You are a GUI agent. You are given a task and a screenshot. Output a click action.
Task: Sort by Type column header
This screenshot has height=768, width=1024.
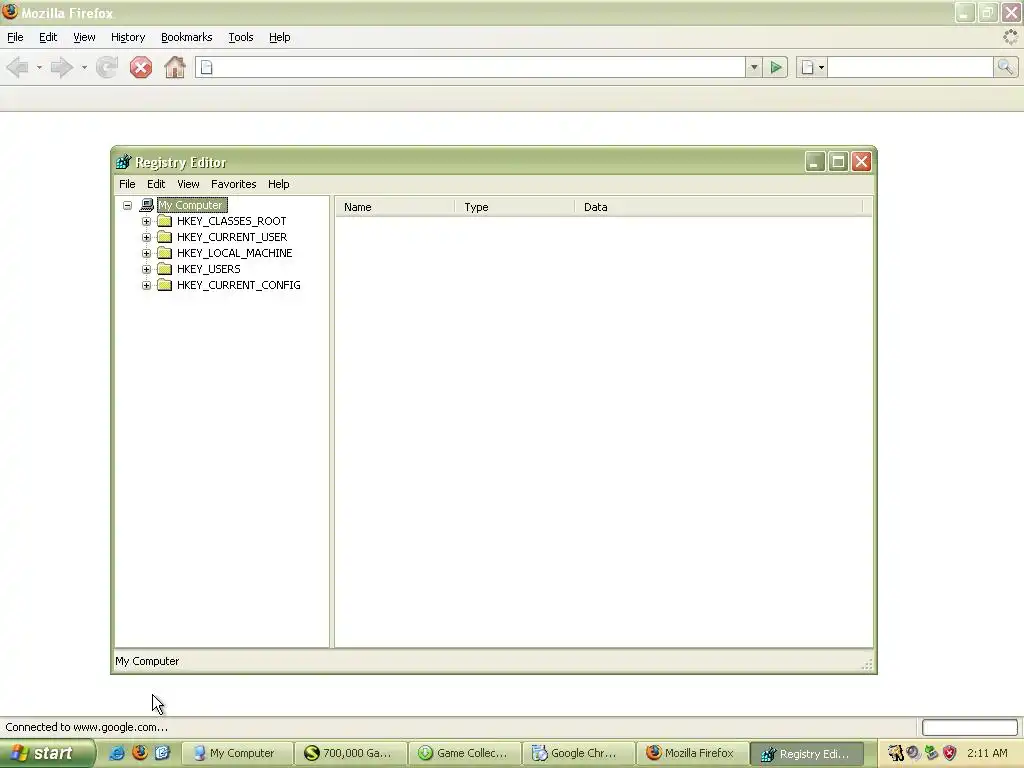pos(514,207)
